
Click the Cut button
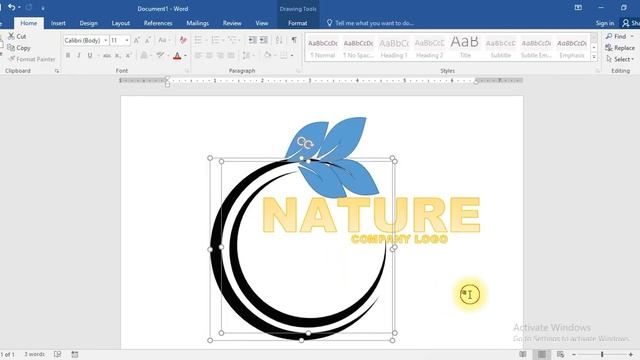(x=17, y=36)
